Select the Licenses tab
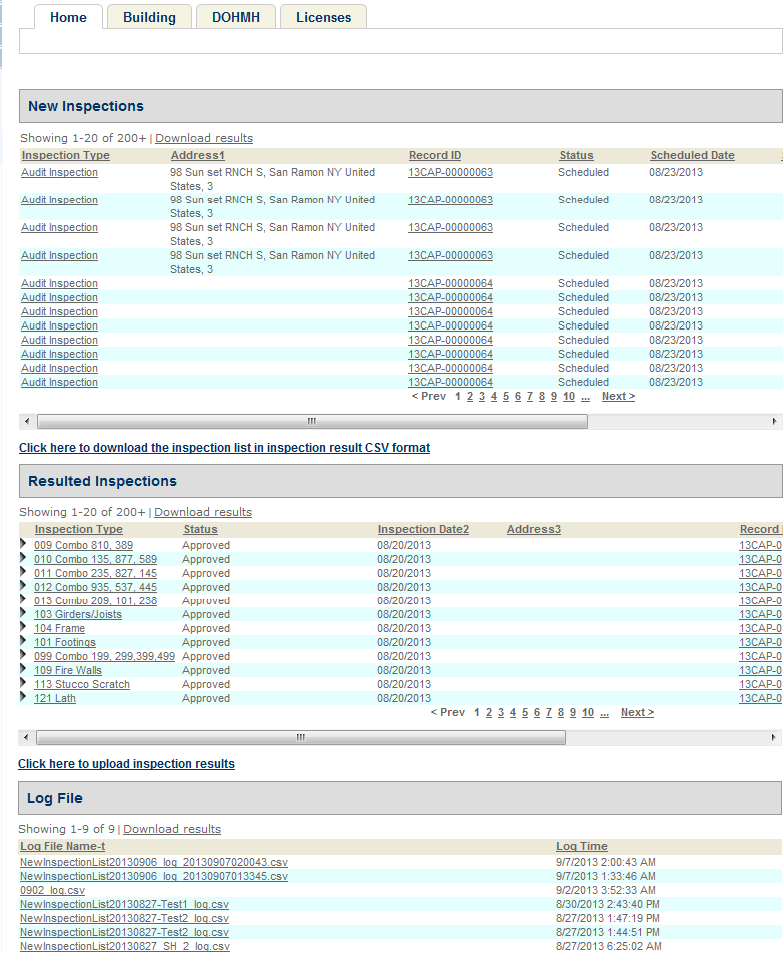783x953 pixels. [323, 17]
